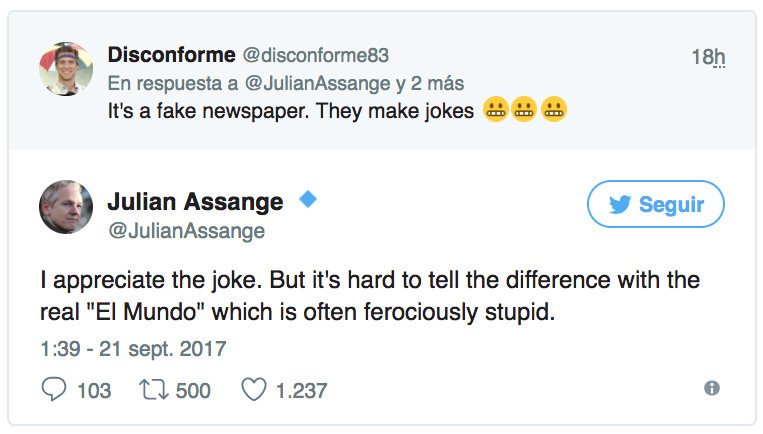Open the @JulianAssange mention in reply line

tap(320, 82)
